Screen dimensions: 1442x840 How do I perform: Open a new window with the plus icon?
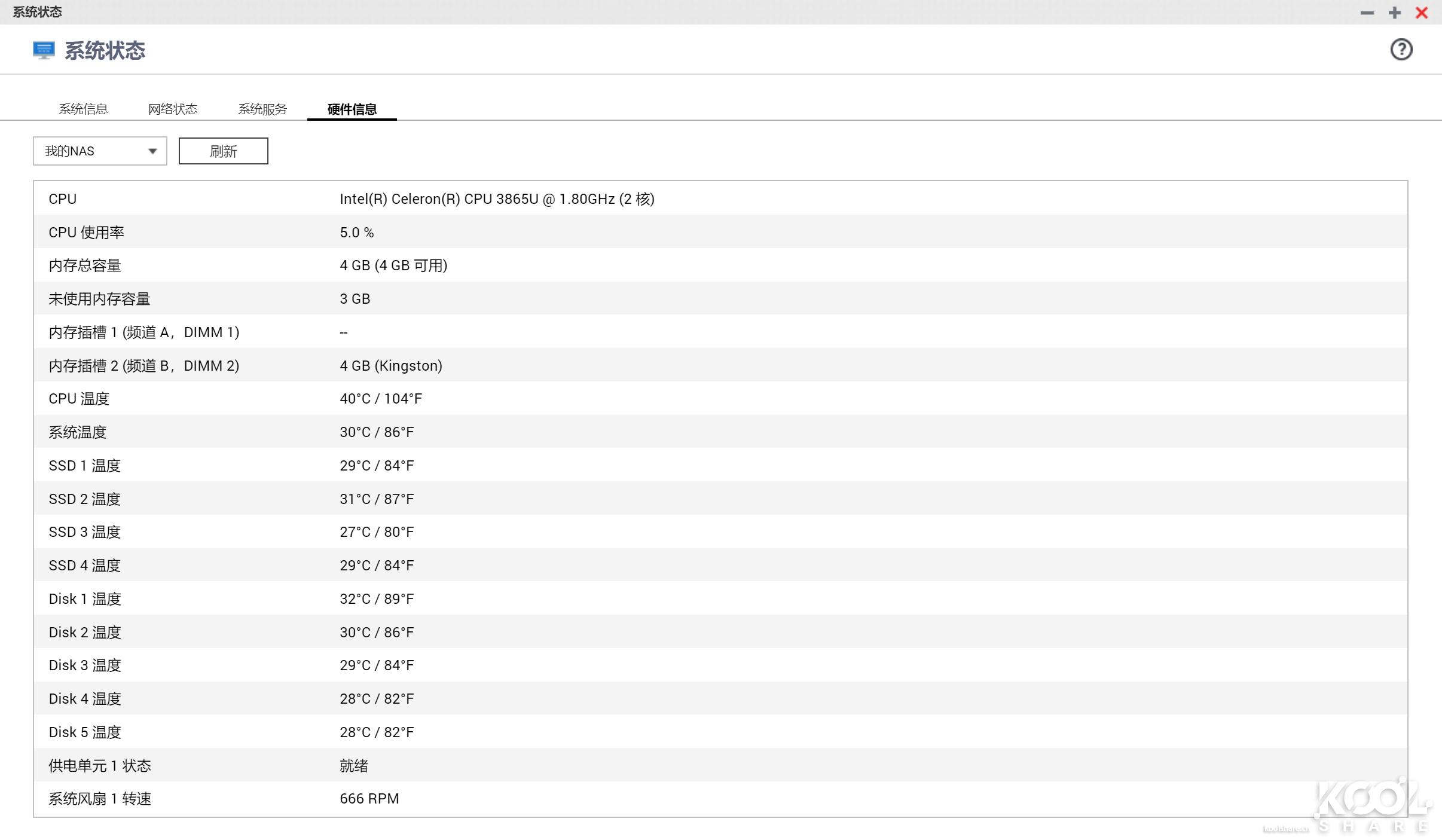pos(1394,12)
